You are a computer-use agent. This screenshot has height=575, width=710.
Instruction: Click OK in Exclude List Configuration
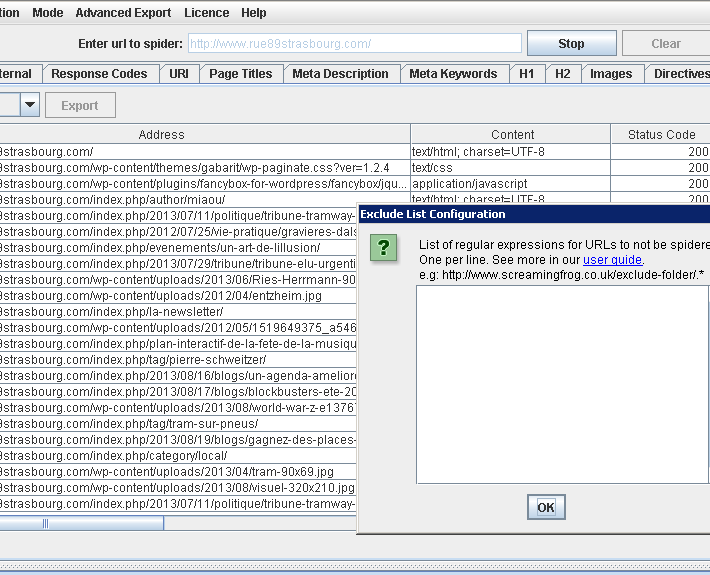tap(546, 507)
